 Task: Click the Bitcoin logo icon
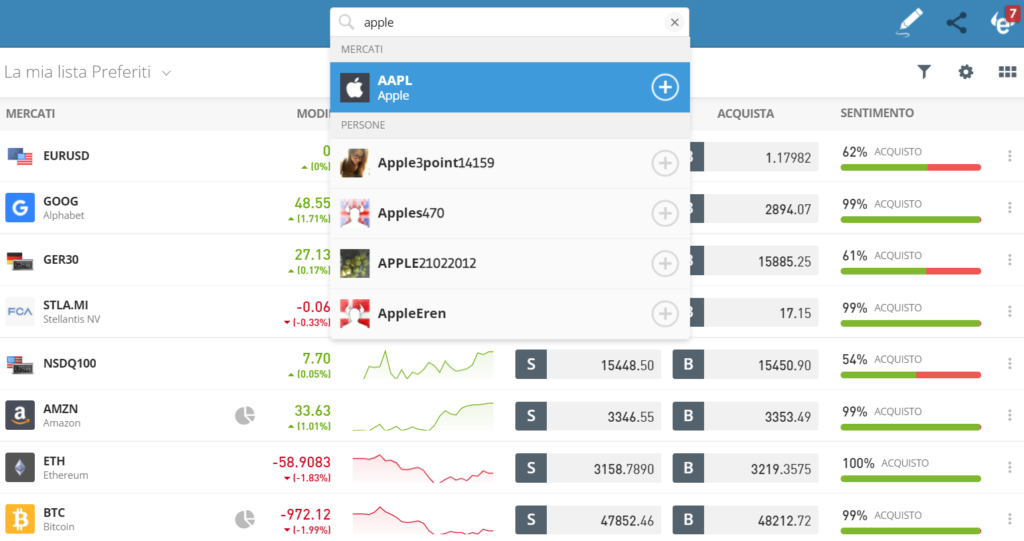pos(20,519)
